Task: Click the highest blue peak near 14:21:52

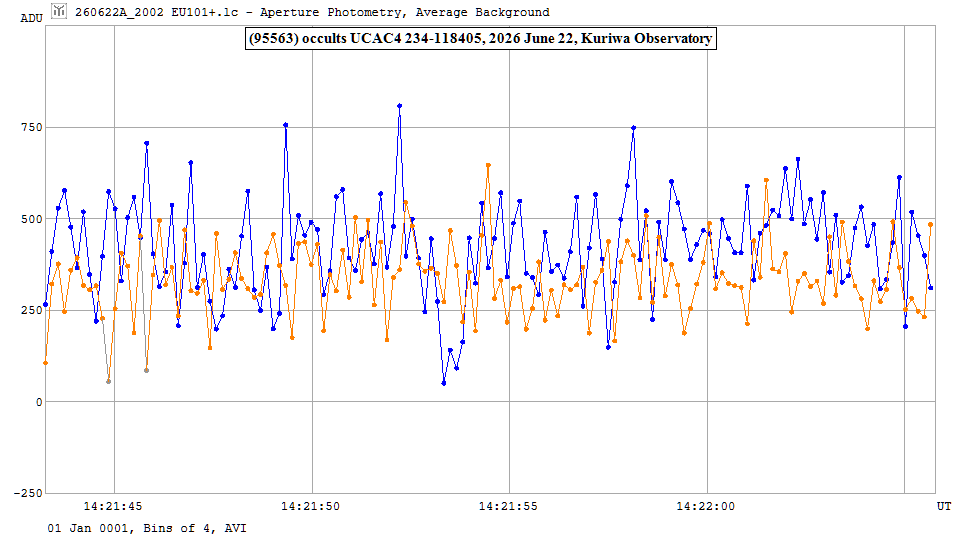Action: pos(399,106)
